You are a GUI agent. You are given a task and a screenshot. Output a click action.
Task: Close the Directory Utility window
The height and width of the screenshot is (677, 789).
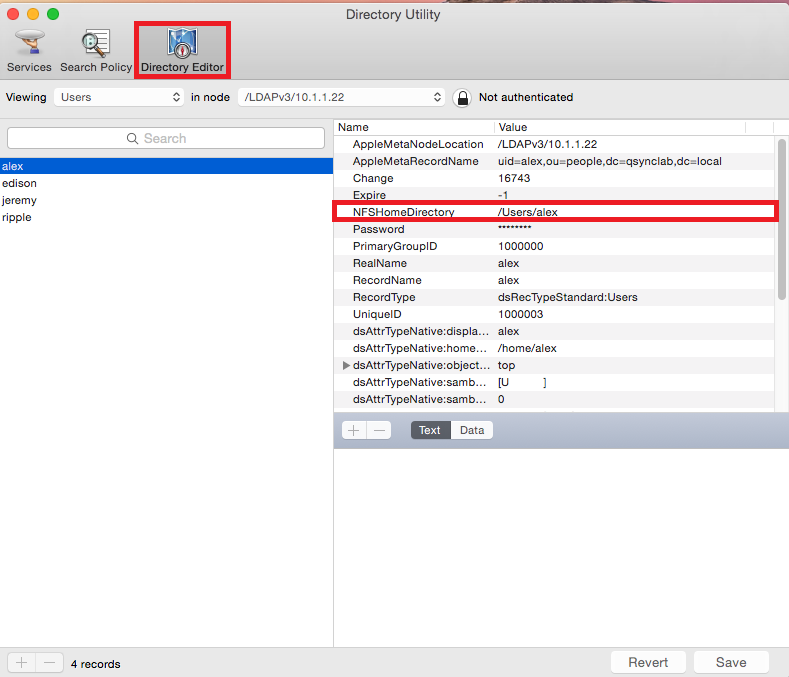pyautogui.click(x=13, y=14)
